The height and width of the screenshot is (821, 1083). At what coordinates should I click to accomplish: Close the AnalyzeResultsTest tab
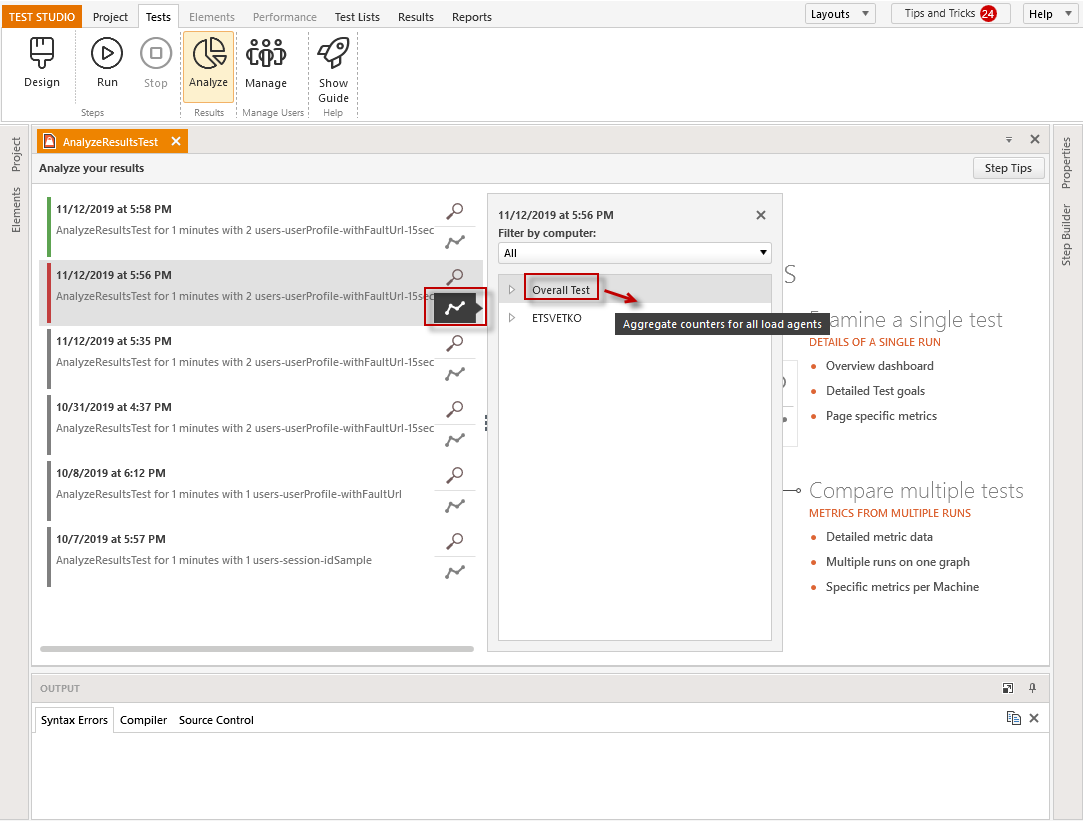pos(176,141)
